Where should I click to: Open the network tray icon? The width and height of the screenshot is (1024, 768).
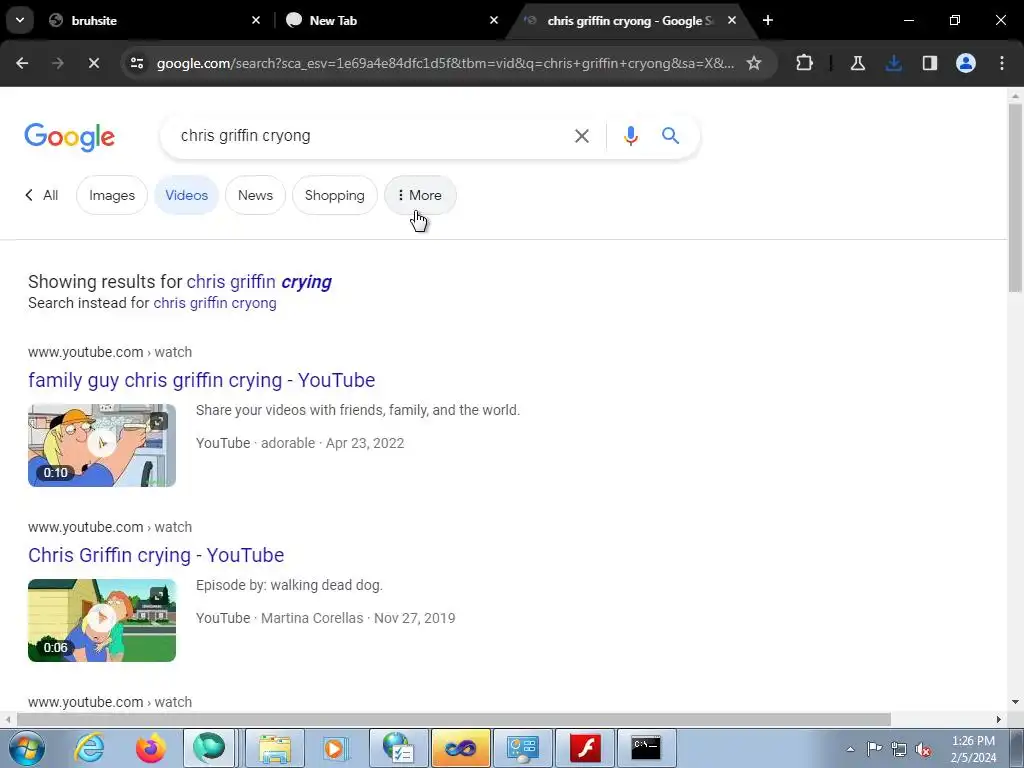point(899,749)
